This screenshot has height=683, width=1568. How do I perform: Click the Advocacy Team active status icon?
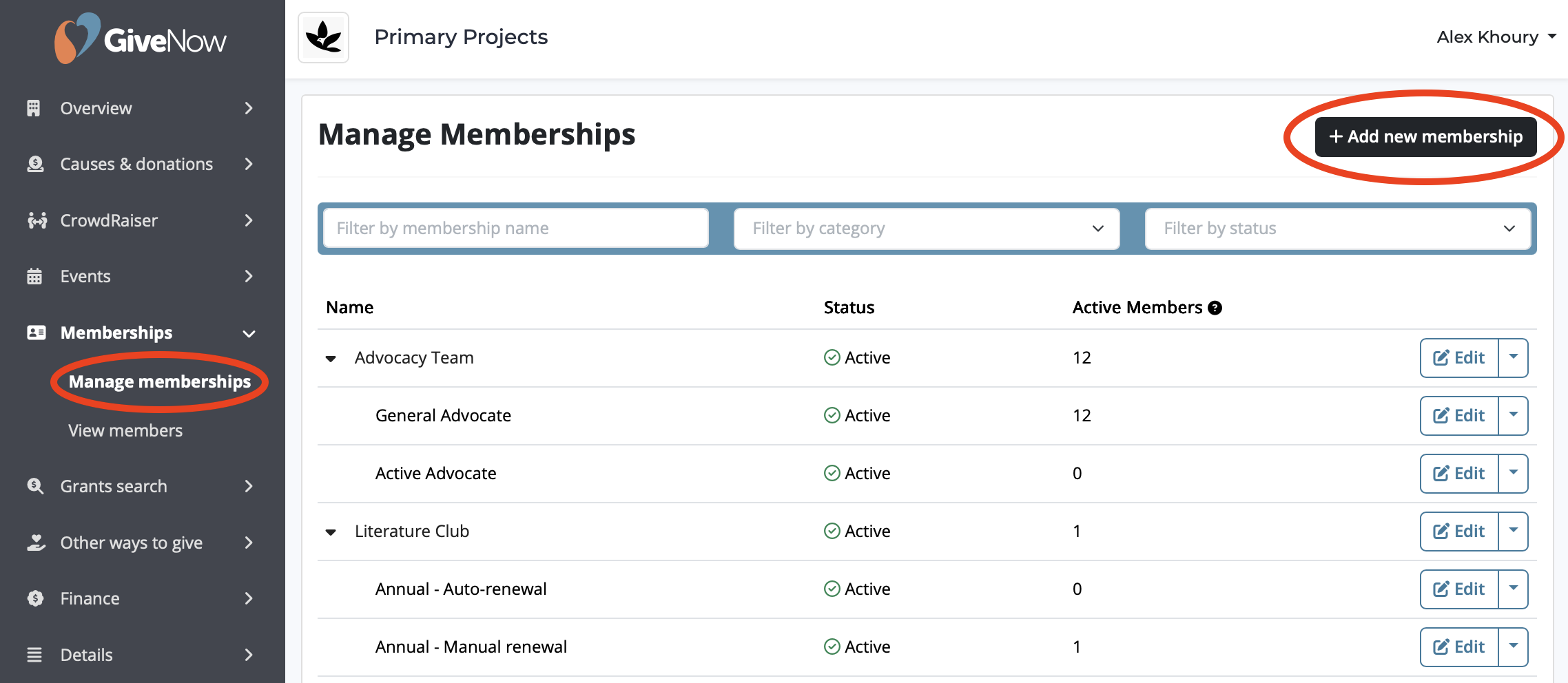pyautogui.click(x=832, y=357)
